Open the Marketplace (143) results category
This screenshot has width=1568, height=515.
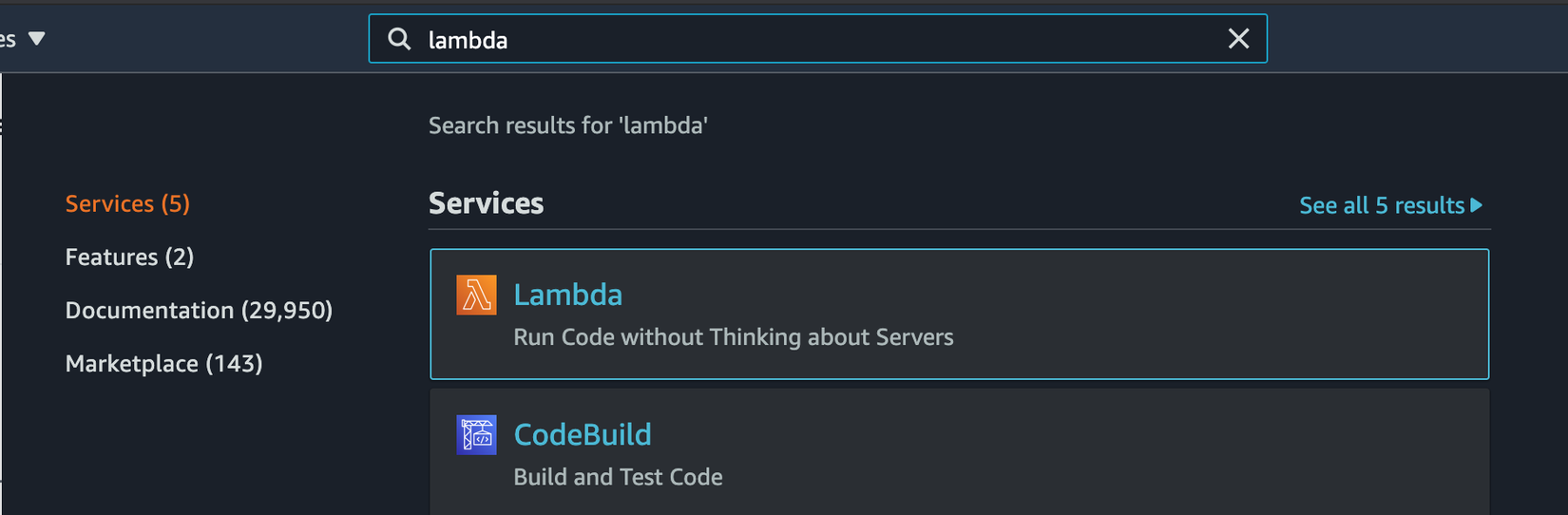pyautogui.click(x=163, y=364)
